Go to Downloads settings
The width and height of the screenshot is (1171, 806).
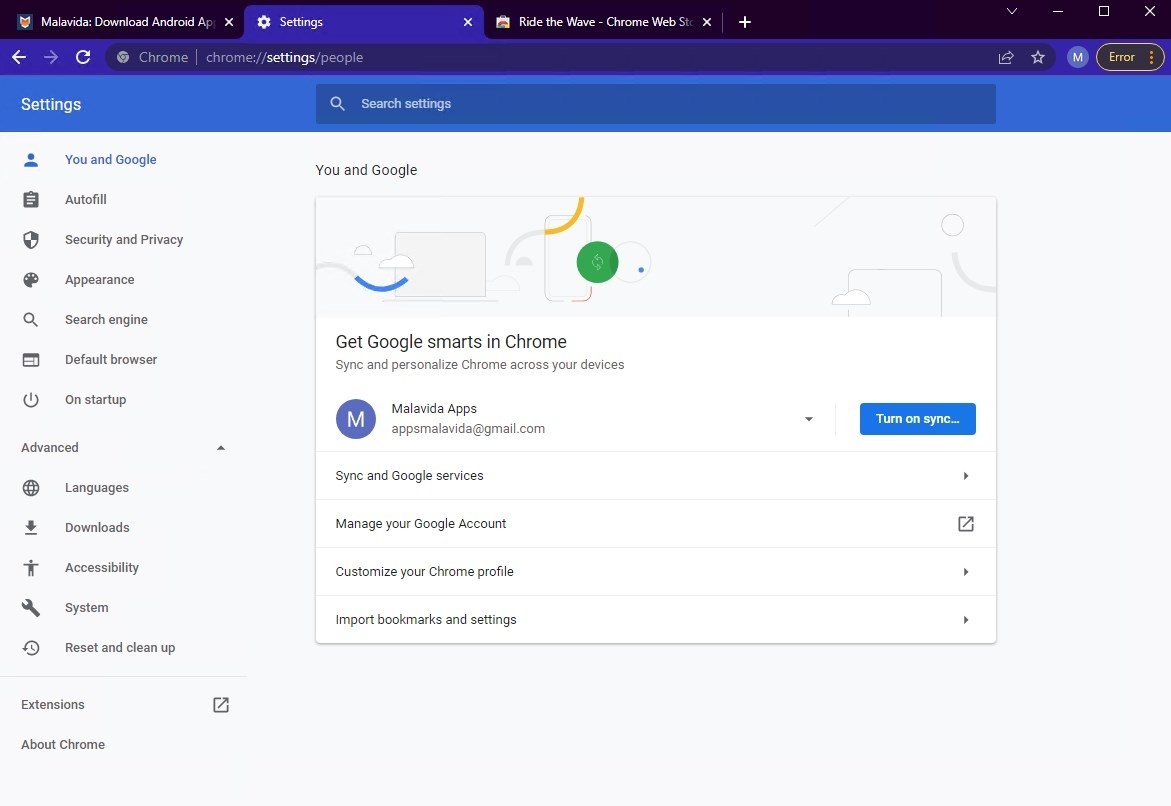click(97, 527)
